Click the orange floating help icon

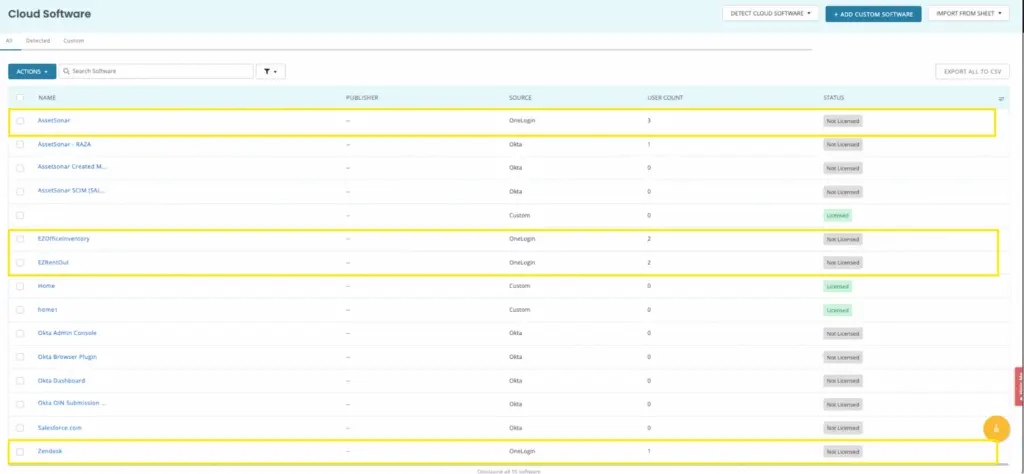[x=996, y=428]
